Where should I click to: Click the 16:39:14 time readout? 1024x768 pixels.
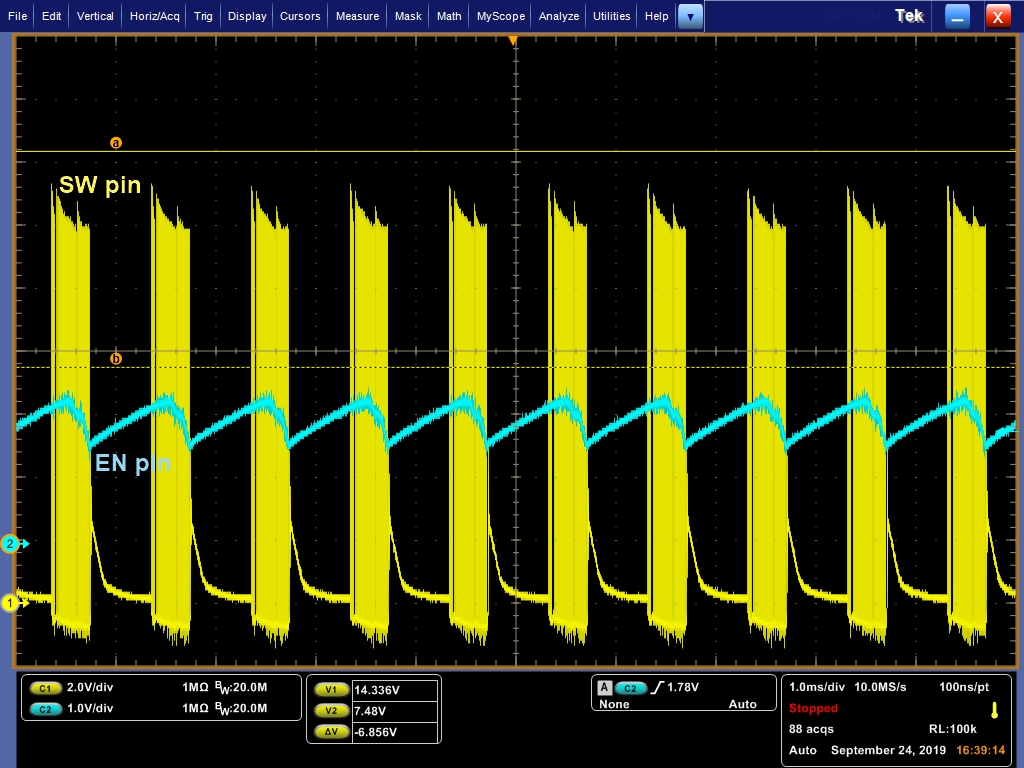coord(980,750)
